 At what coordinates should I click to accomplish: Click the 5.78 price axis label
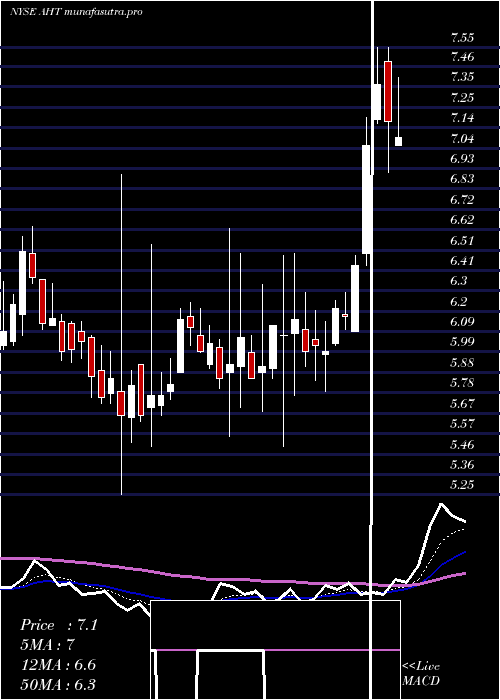(462, 383)
